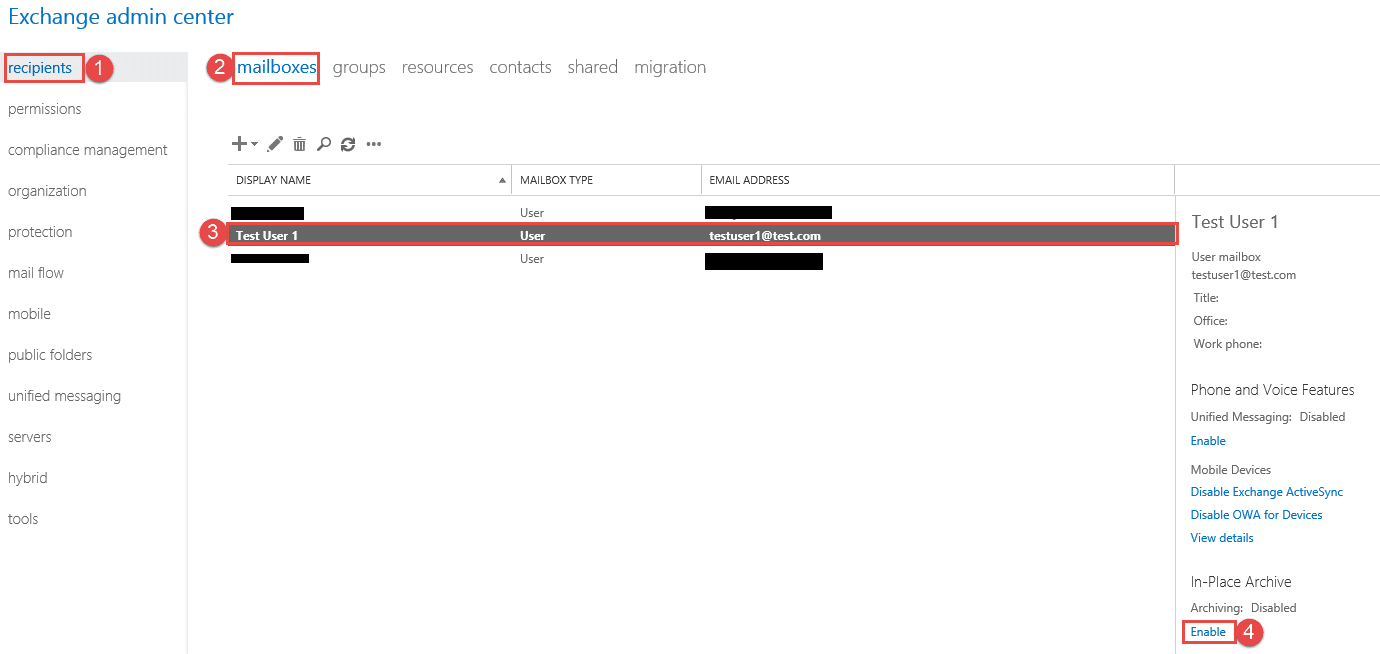Viewport: 1380px width, 654px height.
Task: Click the refresh icon in the toolbar
Action: click(348, 144)
